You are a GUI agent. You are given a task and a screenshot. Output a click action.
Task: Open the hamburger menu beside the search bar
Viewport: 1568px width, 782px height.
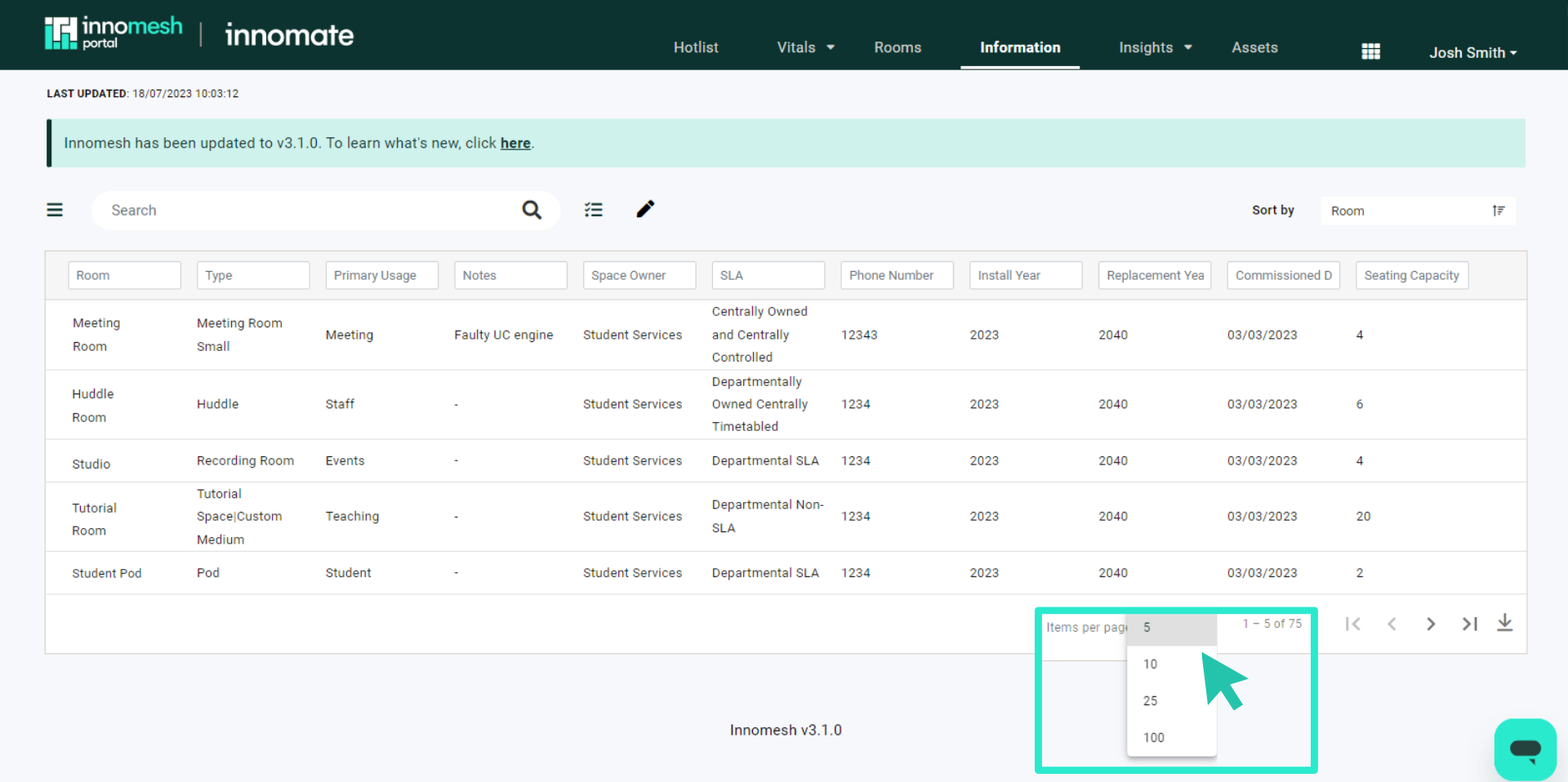pyautogui.click(x=55, y=210)
